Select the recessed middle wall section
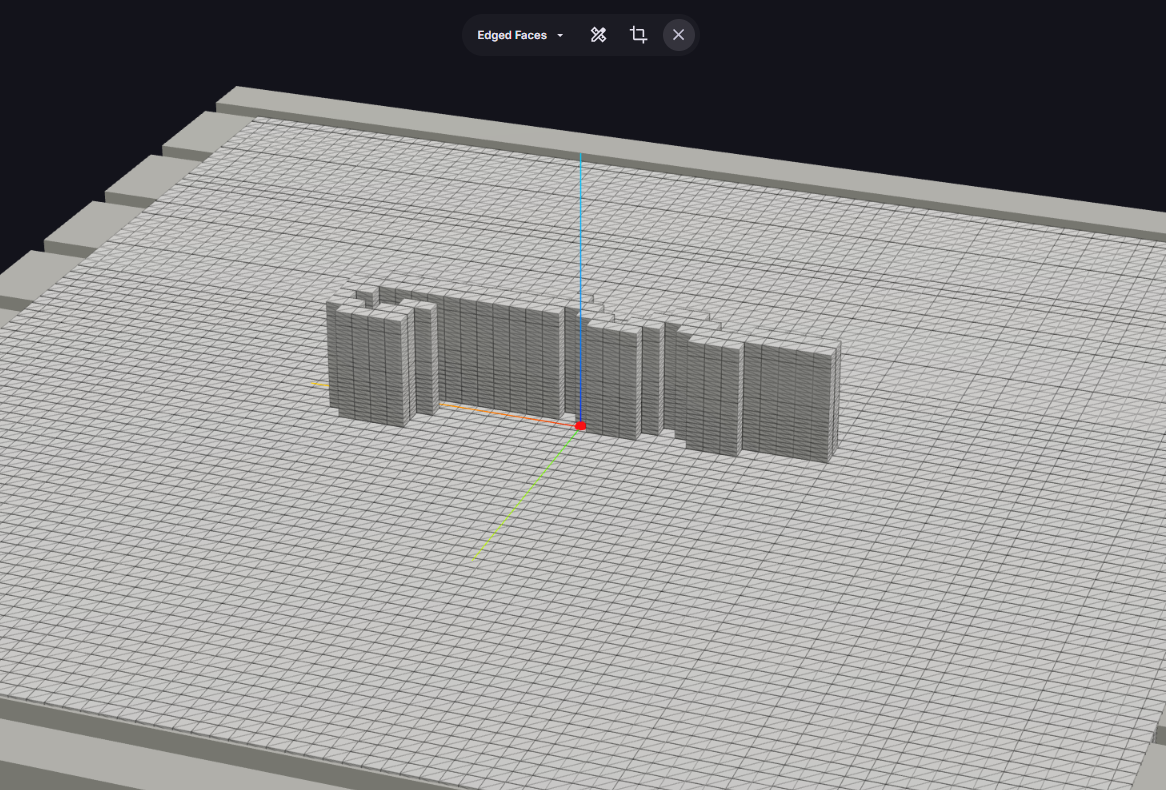This screenshot has width=1166, height=790. click(500, 355)
